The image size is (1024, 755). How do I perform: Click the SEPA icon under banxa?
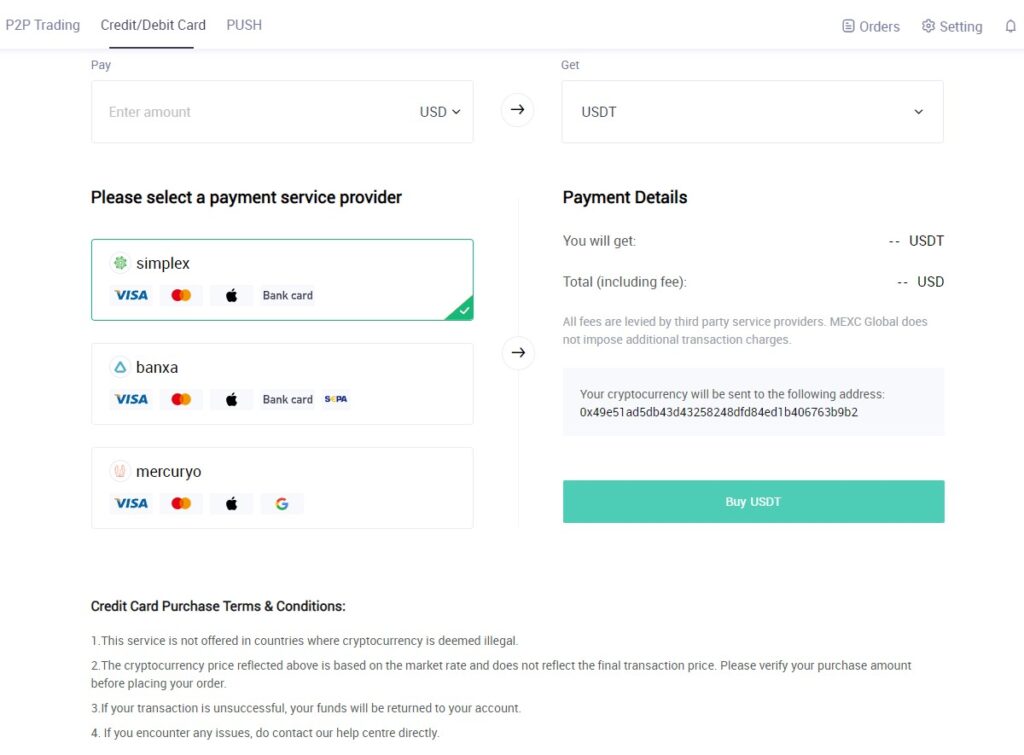pos(336,399)
